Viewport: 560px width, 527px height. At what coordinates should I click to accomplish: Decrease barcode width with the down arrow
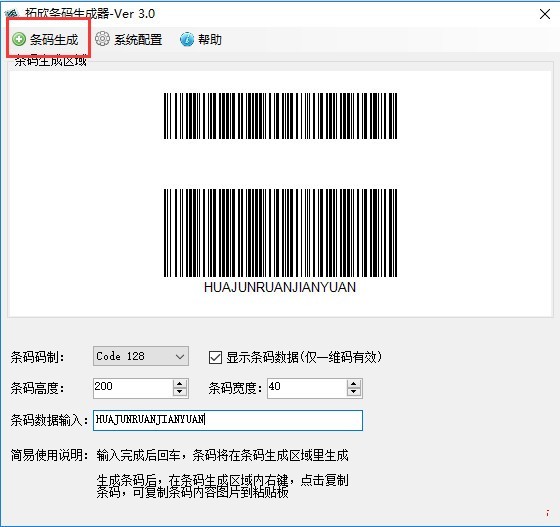354,392
